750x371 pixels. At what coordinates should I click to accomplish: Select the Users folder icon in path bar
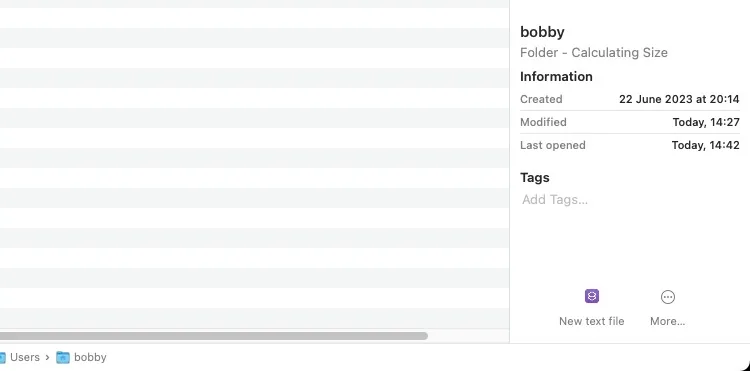click(x=2, y=357)
